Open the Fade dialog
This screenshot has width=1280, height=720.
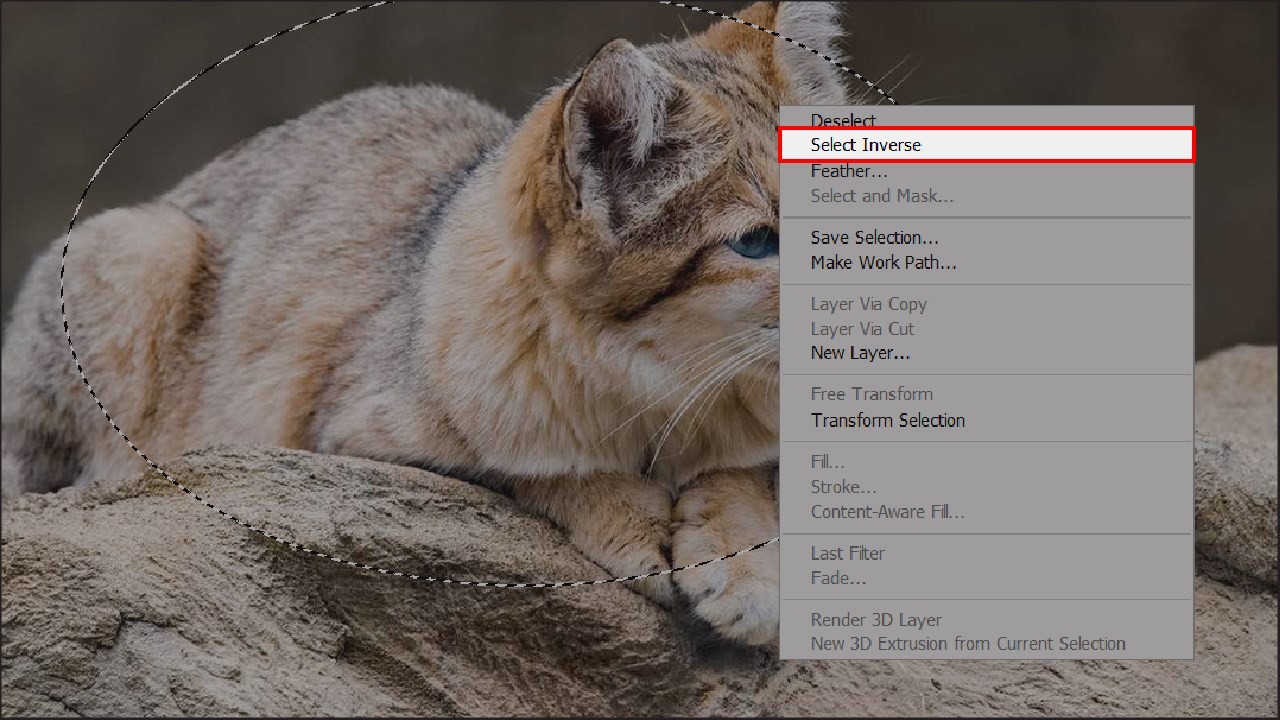point(838,578)
